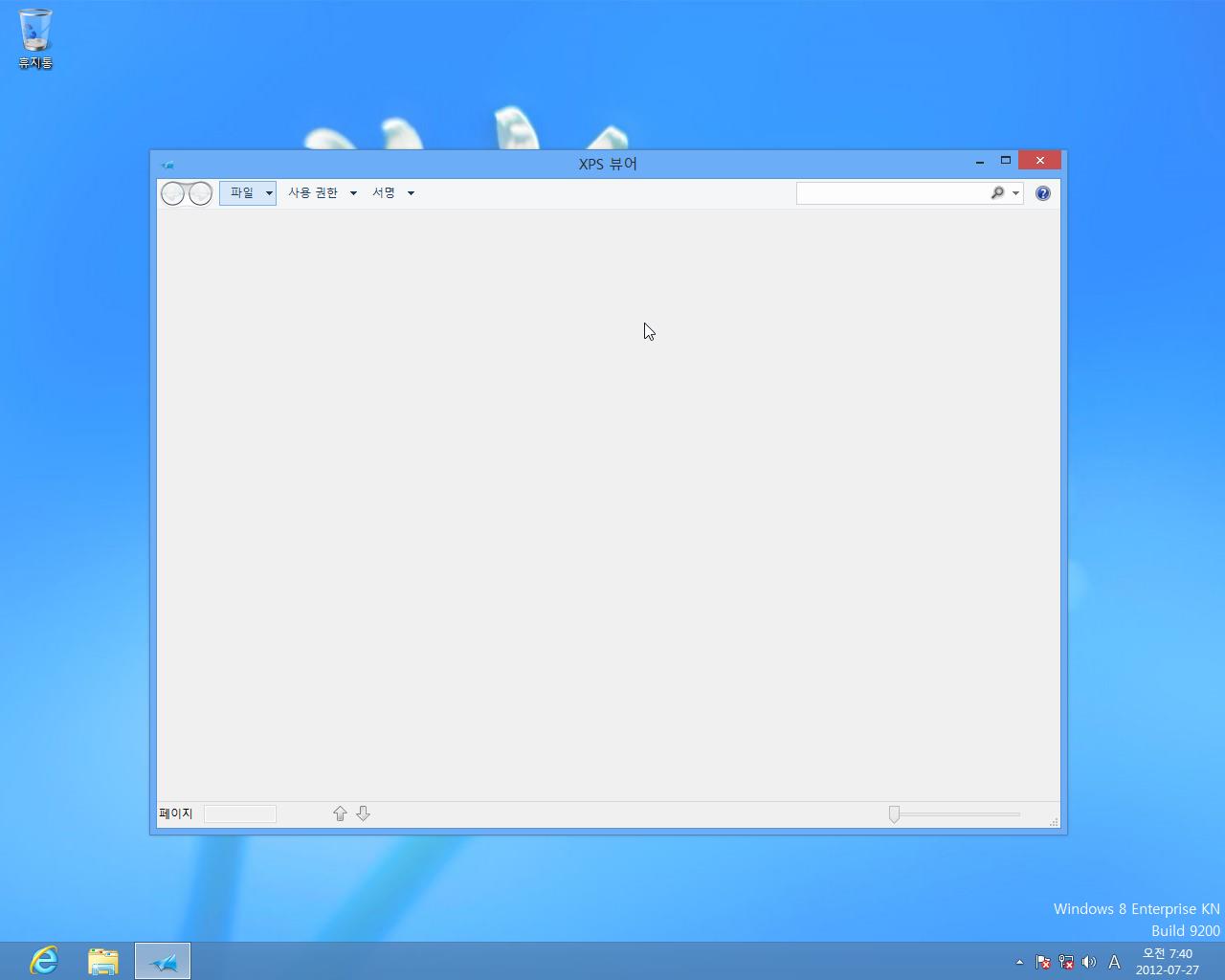Open the volume speaker icon
Viewport: 1225px width, 980px height.
(x=1088, y=962)
